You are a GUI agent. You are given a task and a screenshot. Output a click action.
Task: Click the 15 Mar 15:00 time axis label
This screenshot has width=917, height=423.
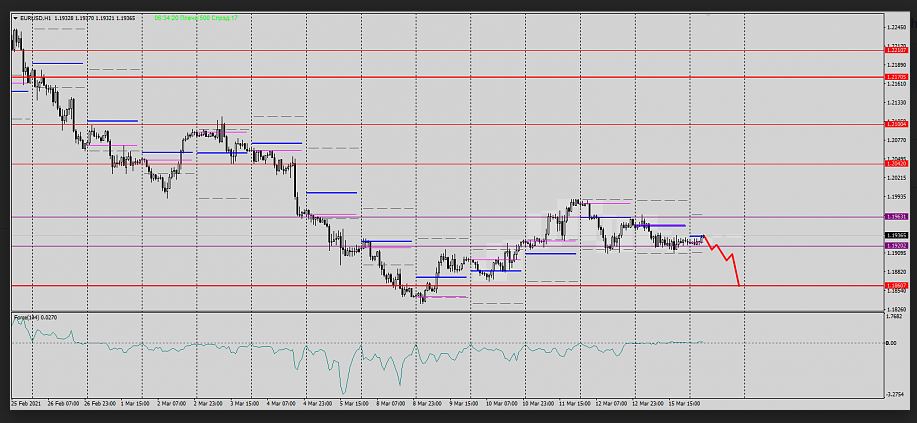(683, 404)
